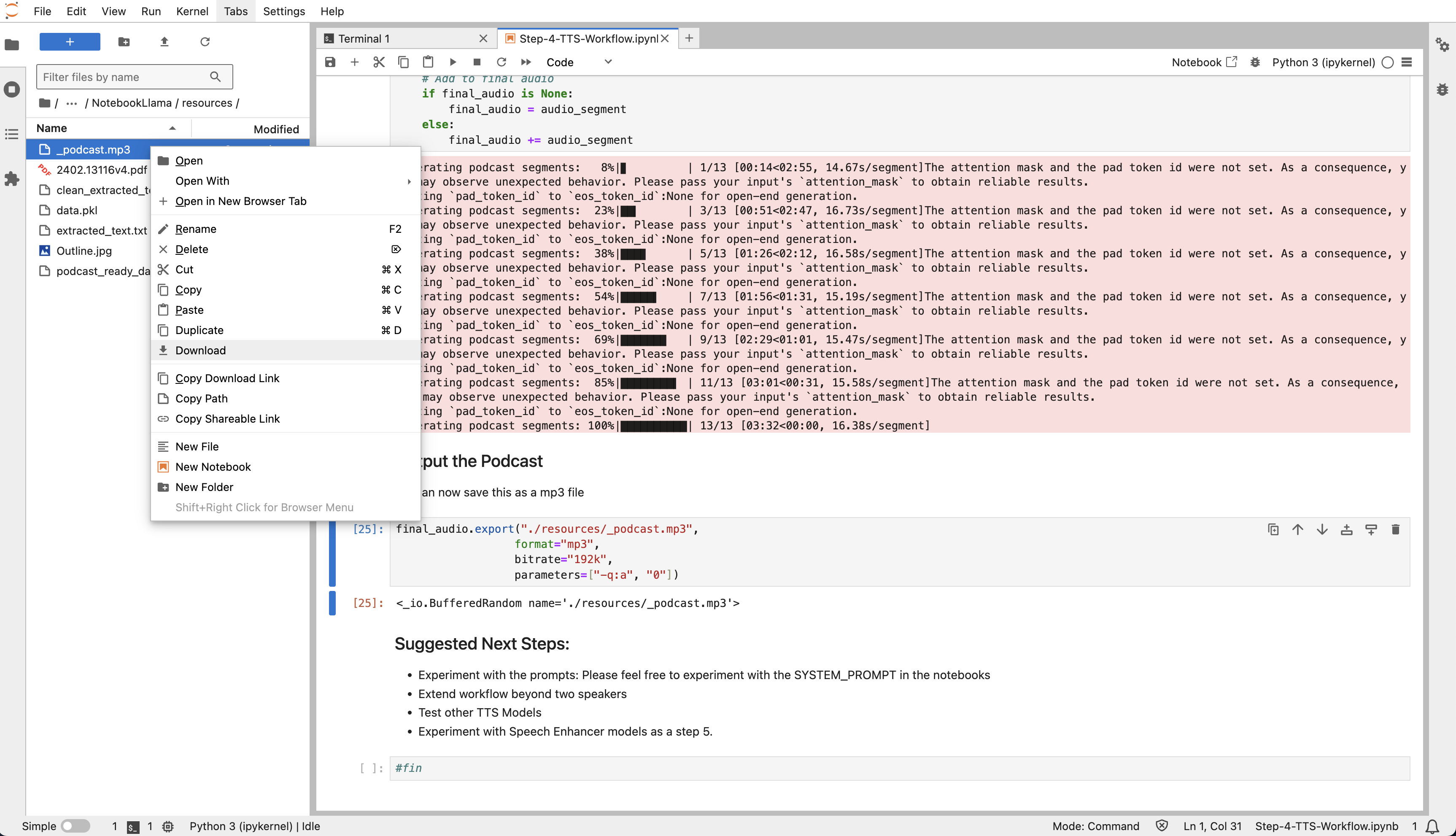
Task: Open the breadcrumb ellipsis to show path
Action: [x=71, y=103]
